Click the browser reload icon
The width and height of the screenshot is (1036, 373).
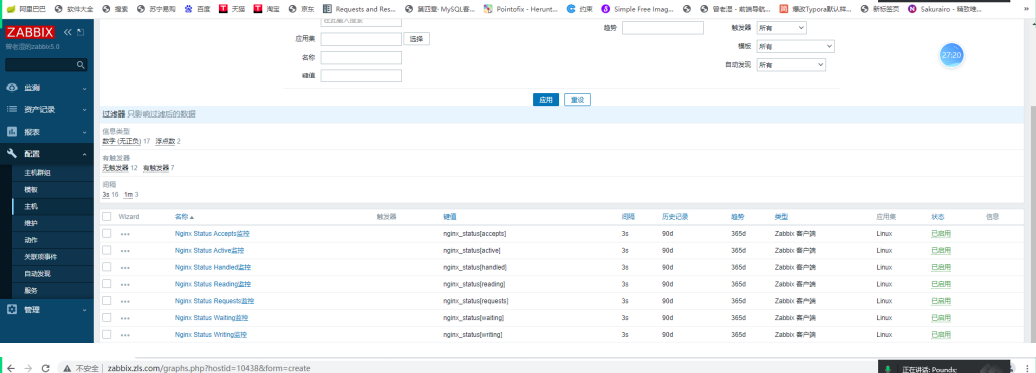(x=46, y=368)
